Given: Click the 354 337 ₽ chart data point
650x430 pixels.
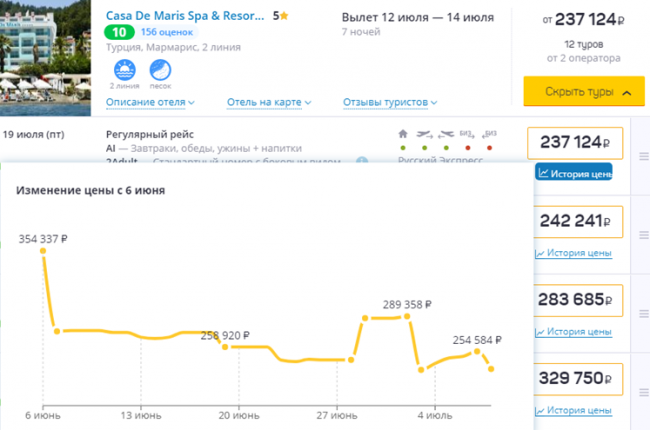Looking at the screenshot, I should (42, 250).
